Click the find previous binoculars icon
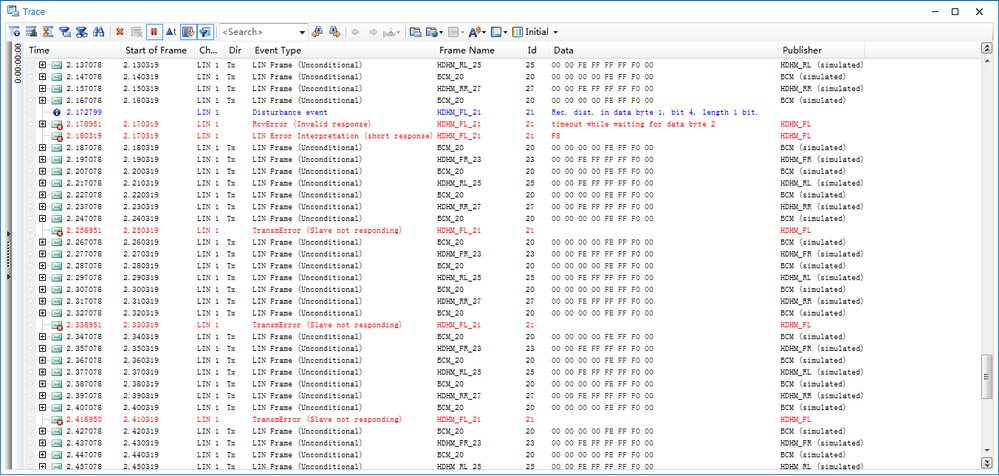Viewport: 999px width, 476px height. (317, 31)
